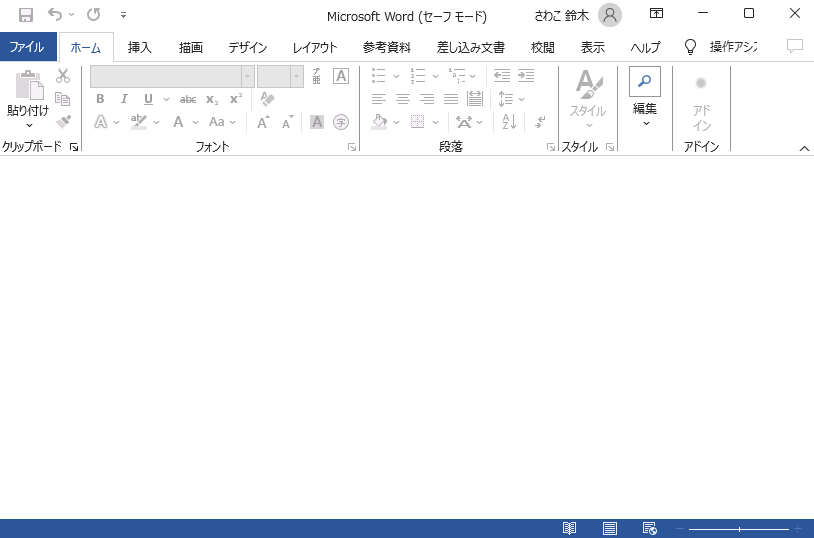This screenshot has width=814, height=538.
Task: Click the Increase Indent icon
Action: point(526,76)
